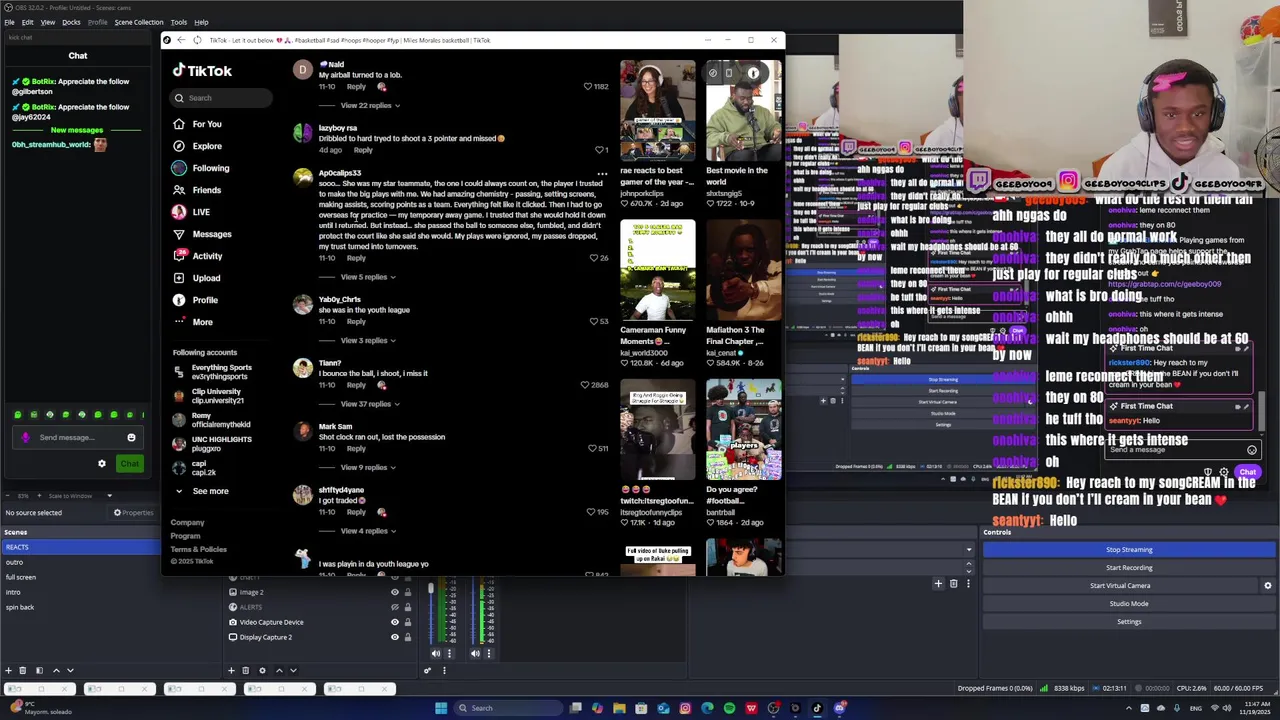
Task: Expand View 9 replies under Mark Sam
Action: click(368, 468)
